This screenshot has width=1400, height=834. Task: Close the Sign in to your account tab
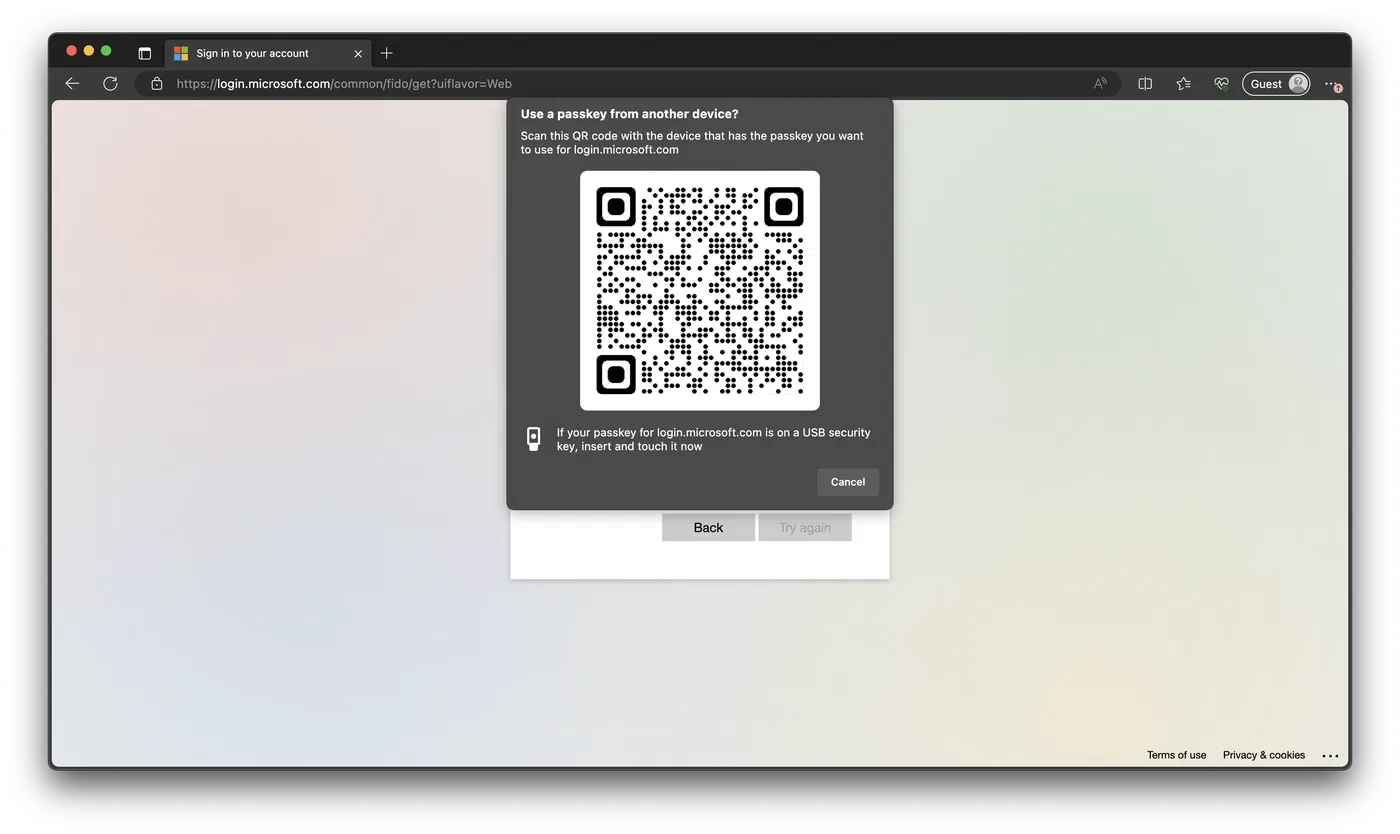(x=358, y=54)
